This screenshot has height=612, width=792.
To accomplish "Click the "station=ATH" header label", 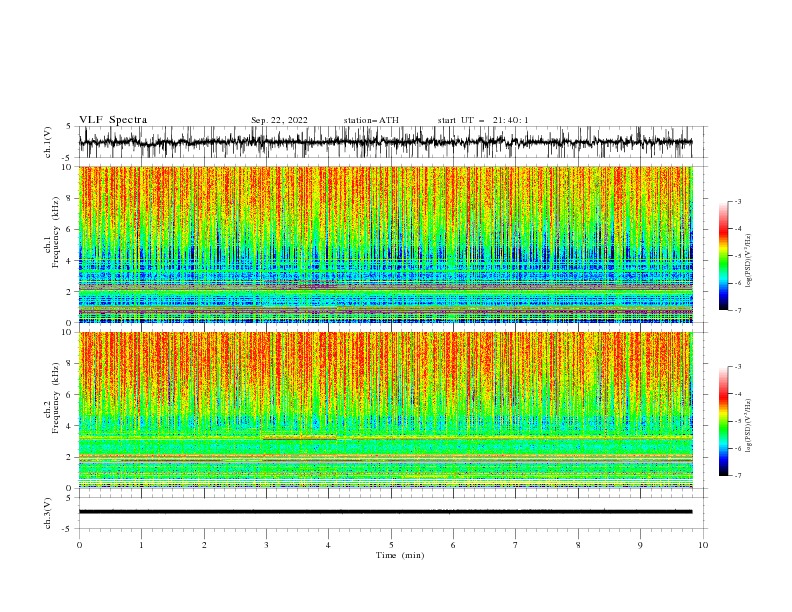I will 371,120.
